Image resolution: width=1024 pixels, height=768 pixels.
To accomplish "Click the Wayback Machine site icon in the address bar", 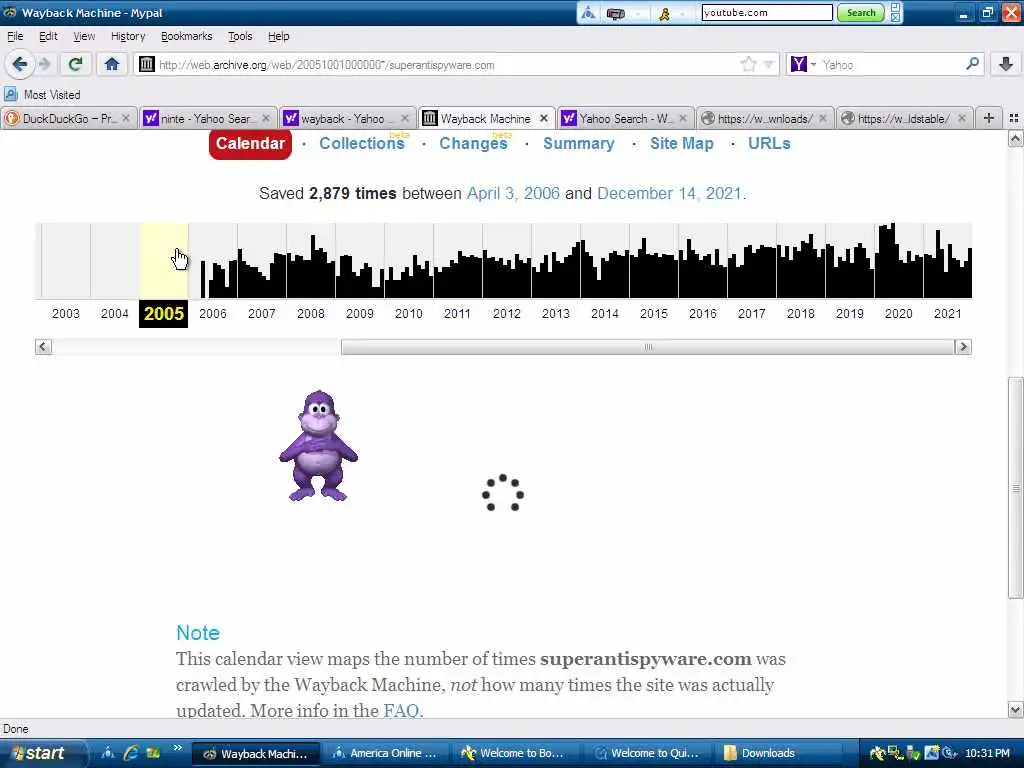I will pos(147,64).
